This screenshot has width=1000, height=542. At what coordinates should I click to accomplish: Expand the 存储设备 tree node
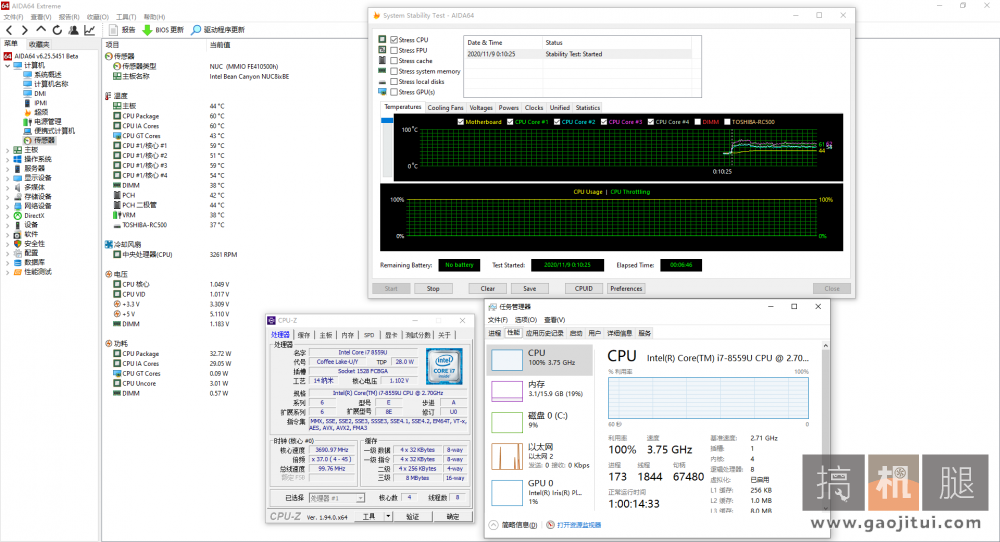[8, 196]
